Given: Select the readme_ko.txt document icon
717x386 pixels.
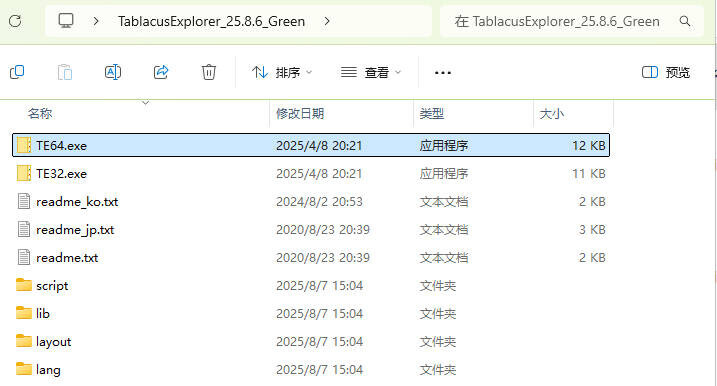Looking at the screenshot, I should point(24,201).
